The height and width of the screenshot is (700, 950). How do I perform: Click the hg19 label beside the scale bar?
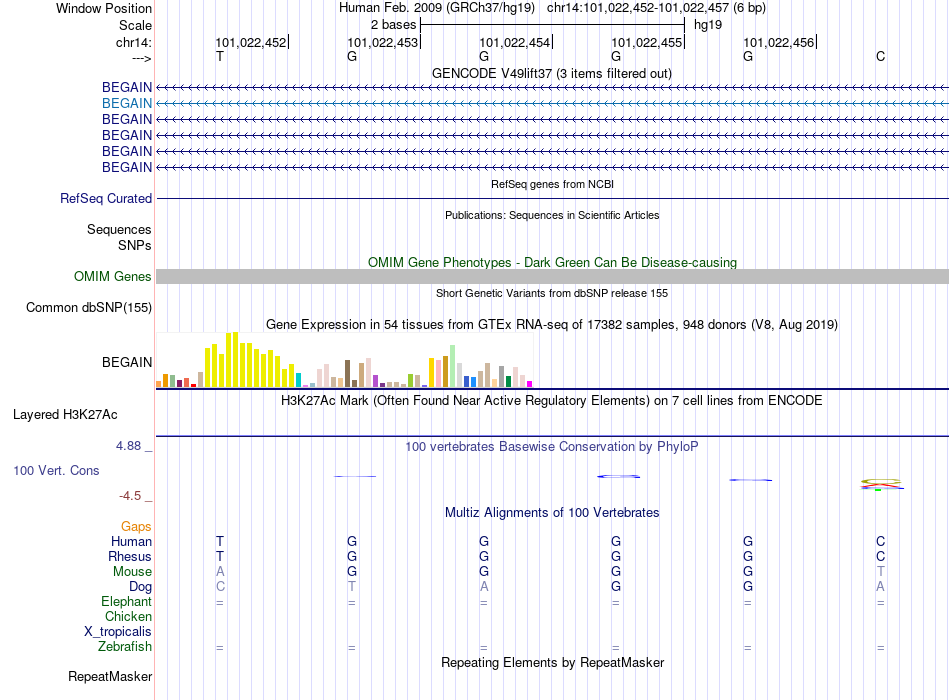point(708,25)
